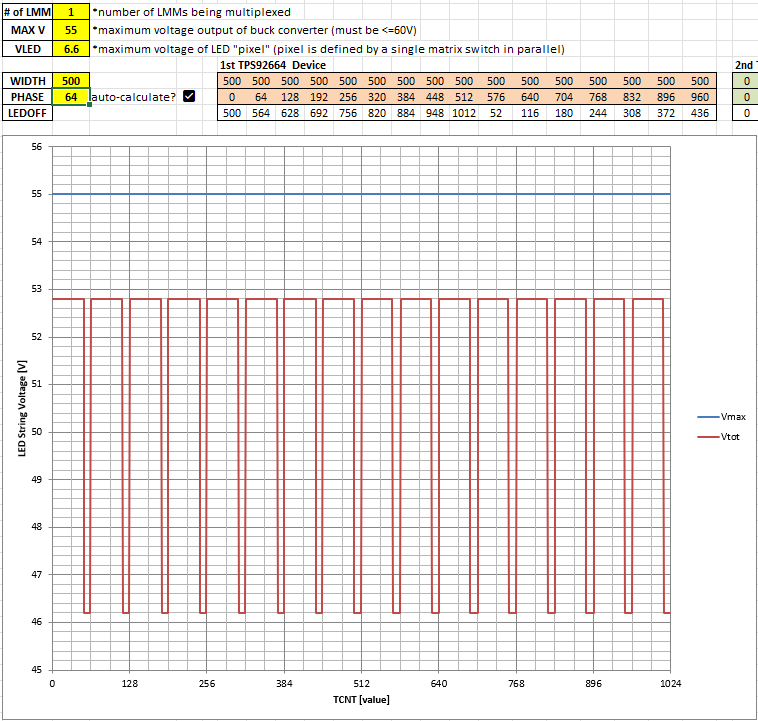Screen dimensions: 758x721
Task: Click the yellow WIDTH input cell
Action: (x=71, y=80)
